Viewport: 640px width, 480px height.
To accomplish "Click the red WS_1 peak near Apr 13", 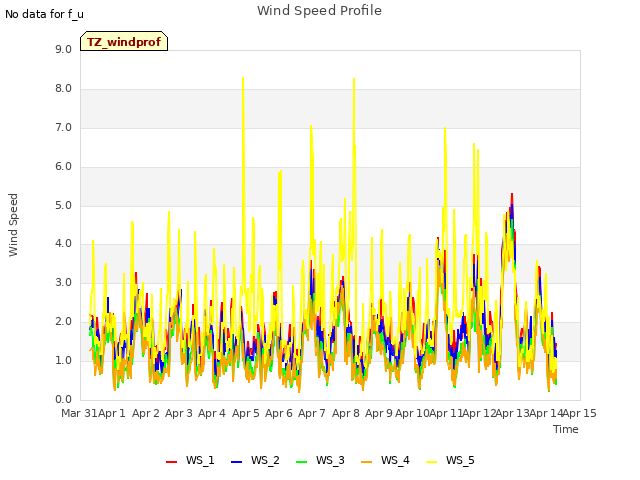I will pyautogui.click(x=512, y=194).
